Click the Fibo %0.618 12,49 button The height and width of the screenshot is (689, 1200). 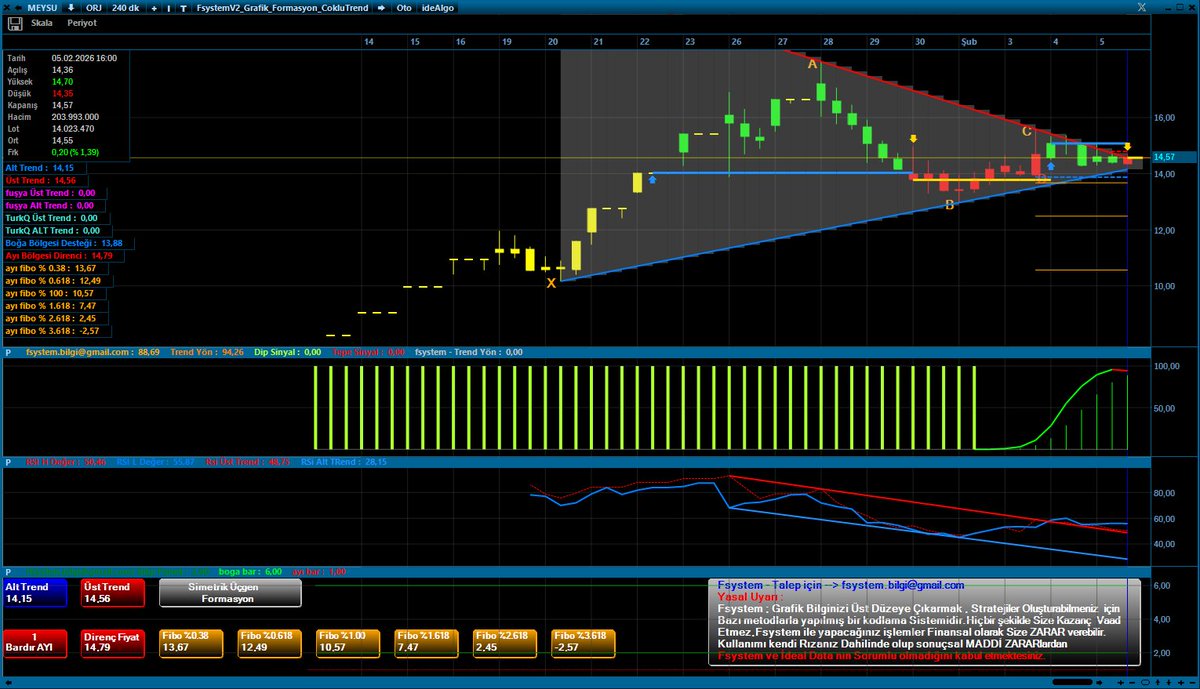269,642
